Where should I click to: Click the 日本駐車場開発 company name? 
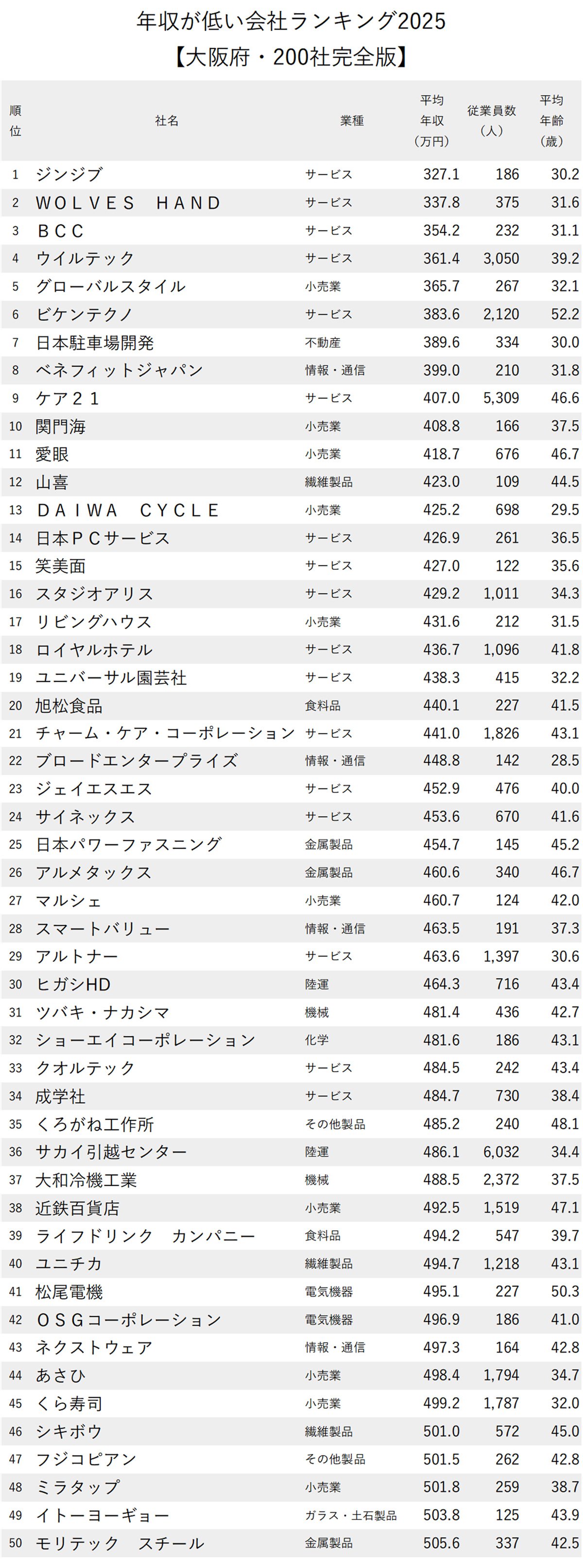(x=94, y=342)
